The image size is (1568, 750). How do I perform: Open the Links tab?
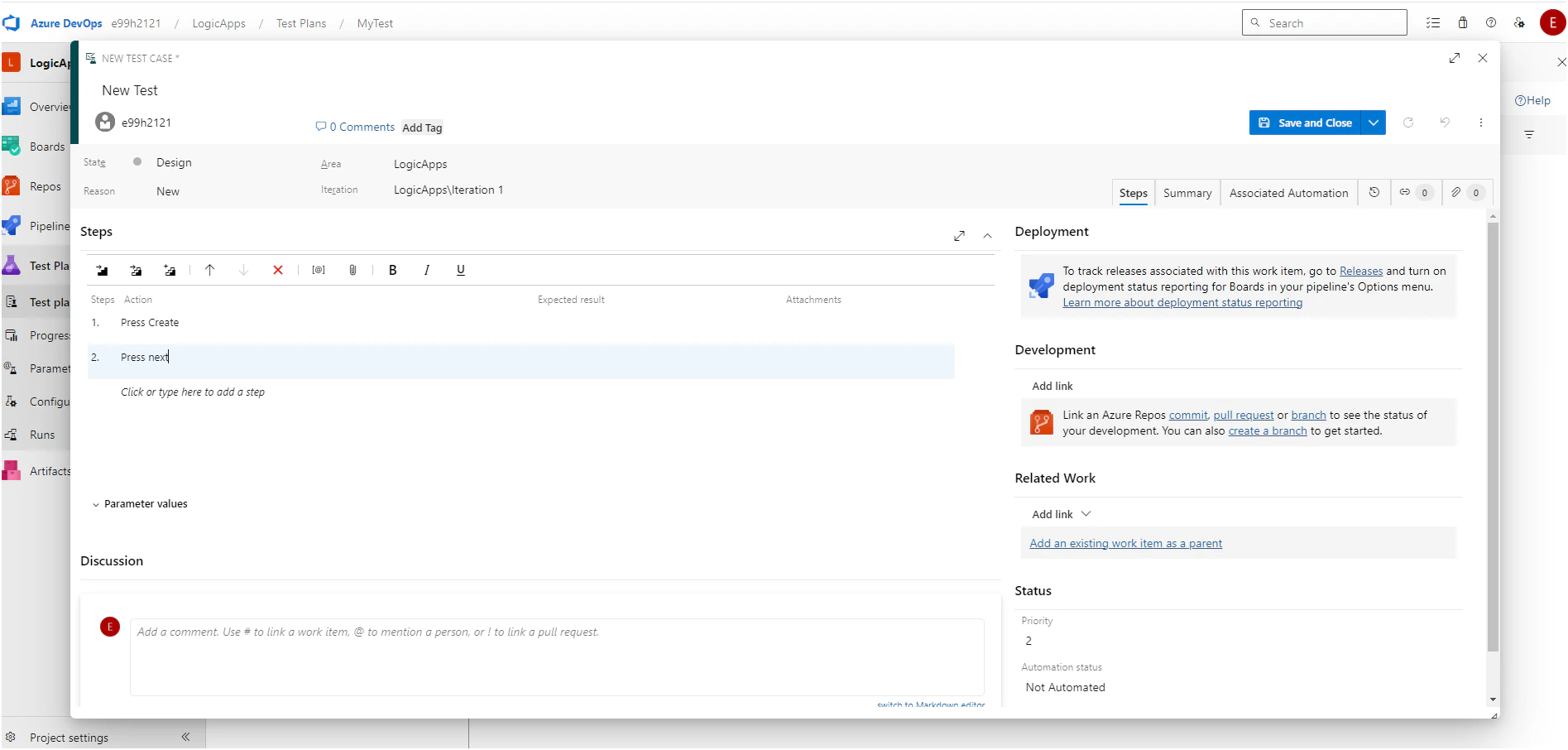1415,193
